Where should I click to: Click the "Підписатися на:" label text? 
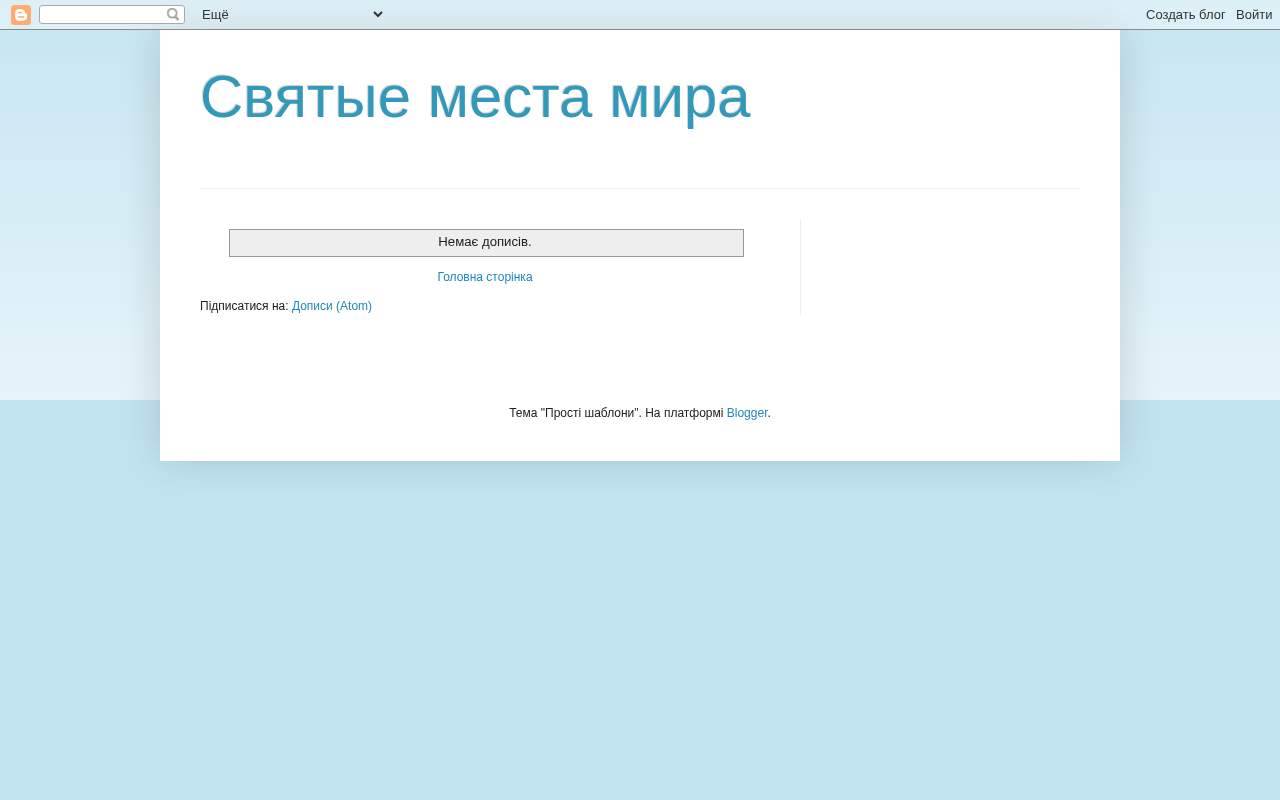point(244,306)
